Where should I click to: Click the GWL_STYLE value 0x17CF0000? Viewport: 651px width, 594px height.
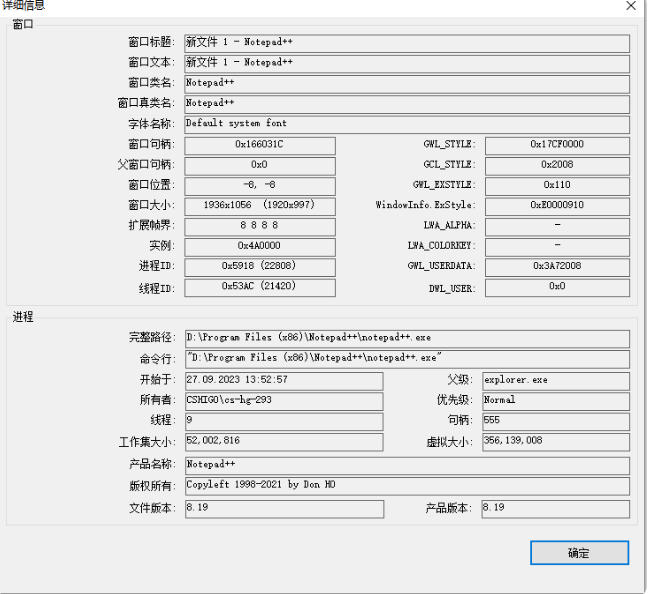pyautogui.click(x=557, y=145)
